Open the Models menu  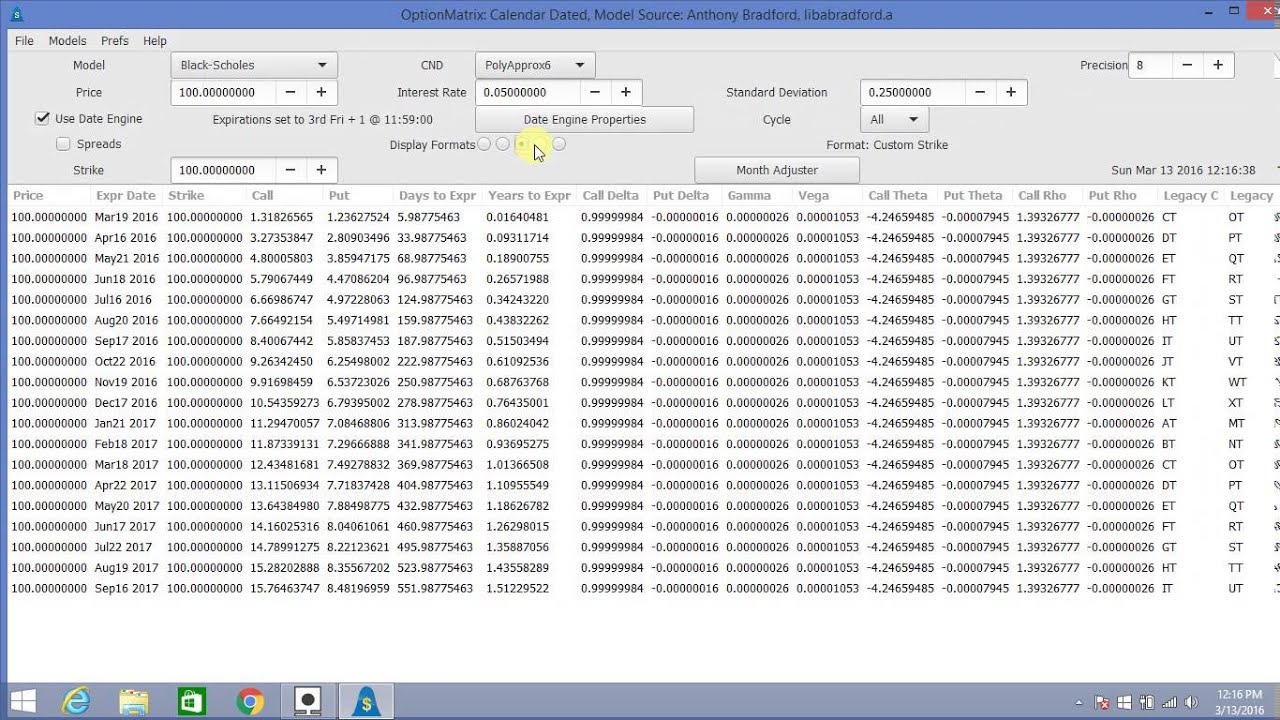tap(67, 41)
